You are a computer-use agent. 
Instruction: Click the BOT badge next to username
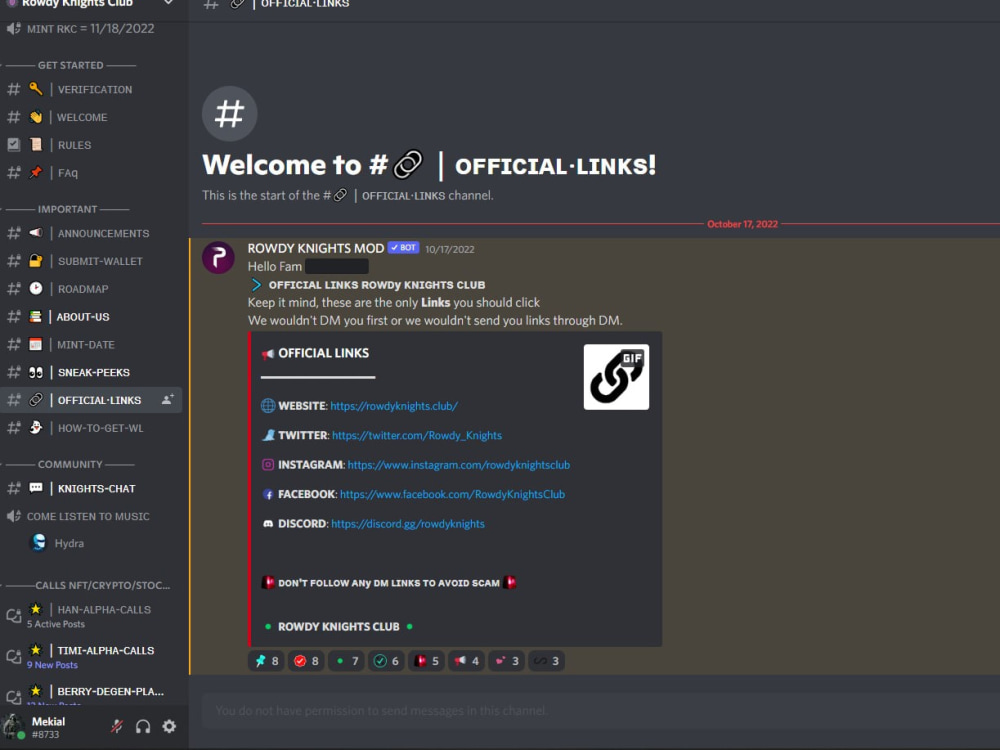click(403, 247)
